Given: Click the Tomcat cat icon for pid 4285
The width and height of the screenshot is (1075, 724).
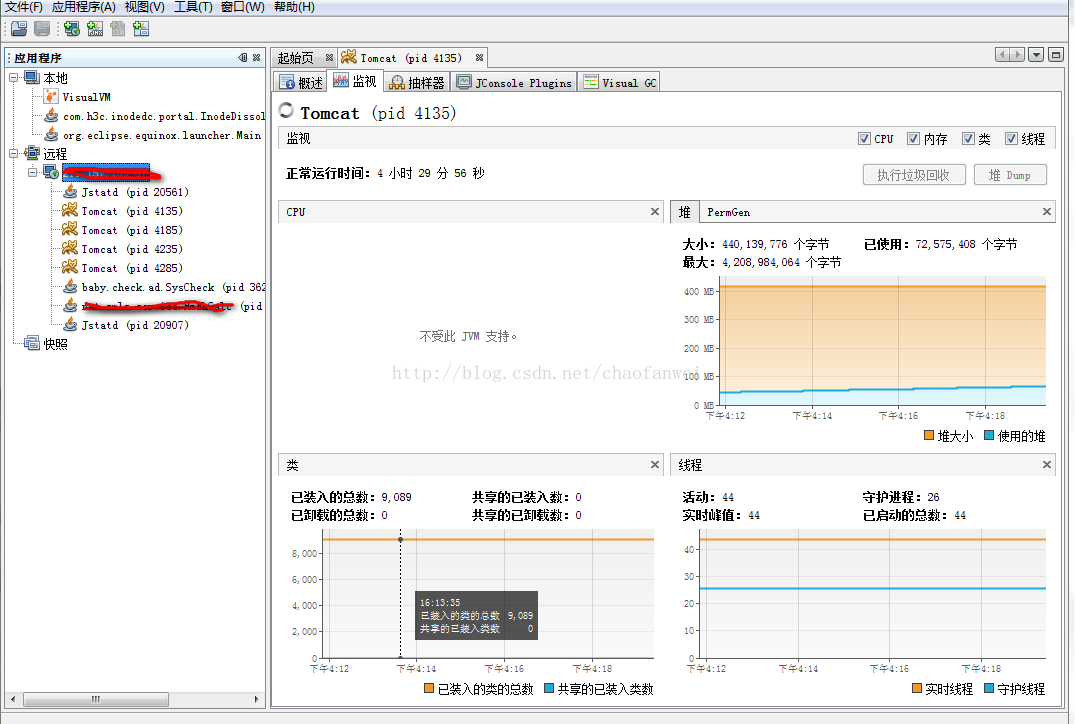Looking at the screenshot, I should pos(70,267).
